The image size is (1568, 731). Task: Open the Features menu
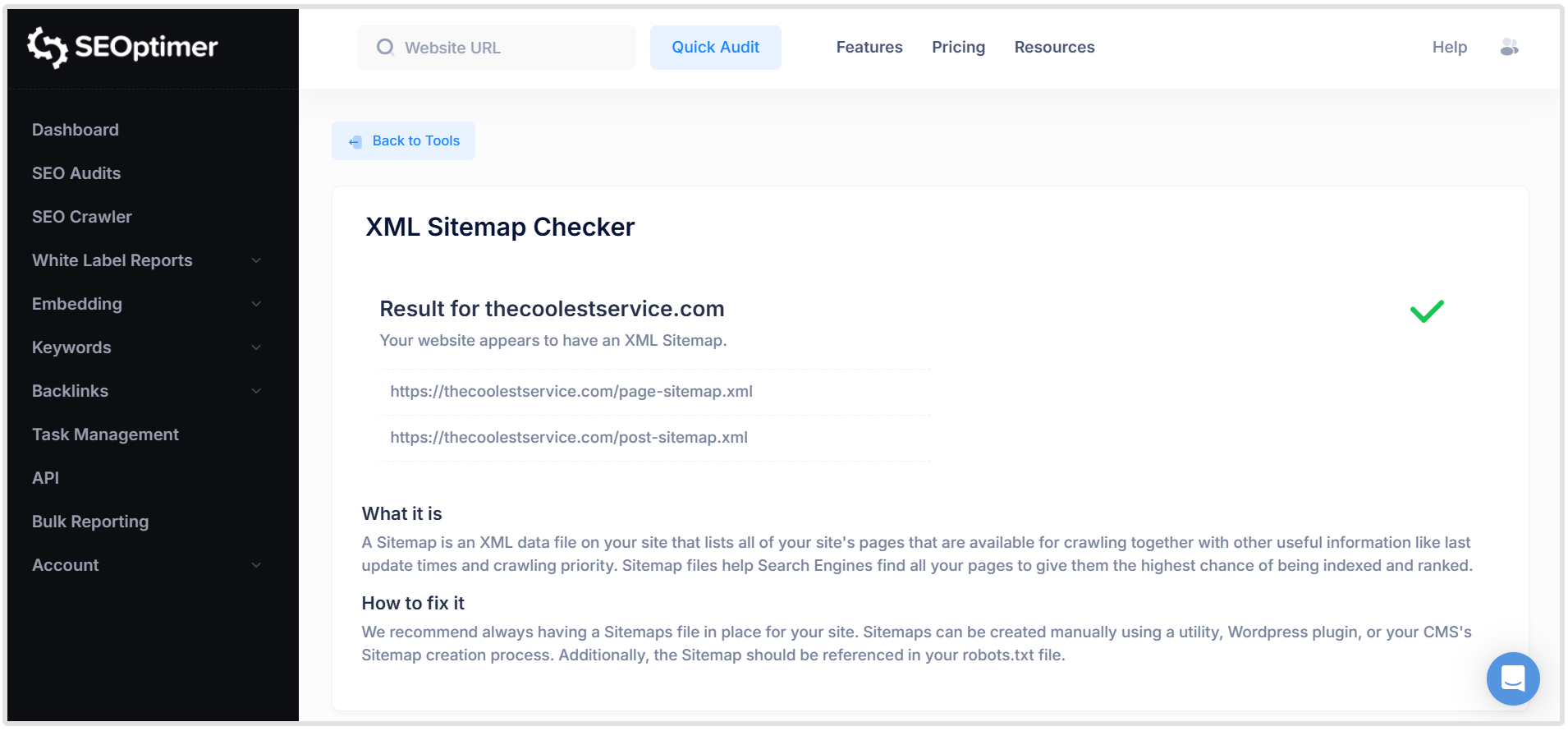(869, 48)
